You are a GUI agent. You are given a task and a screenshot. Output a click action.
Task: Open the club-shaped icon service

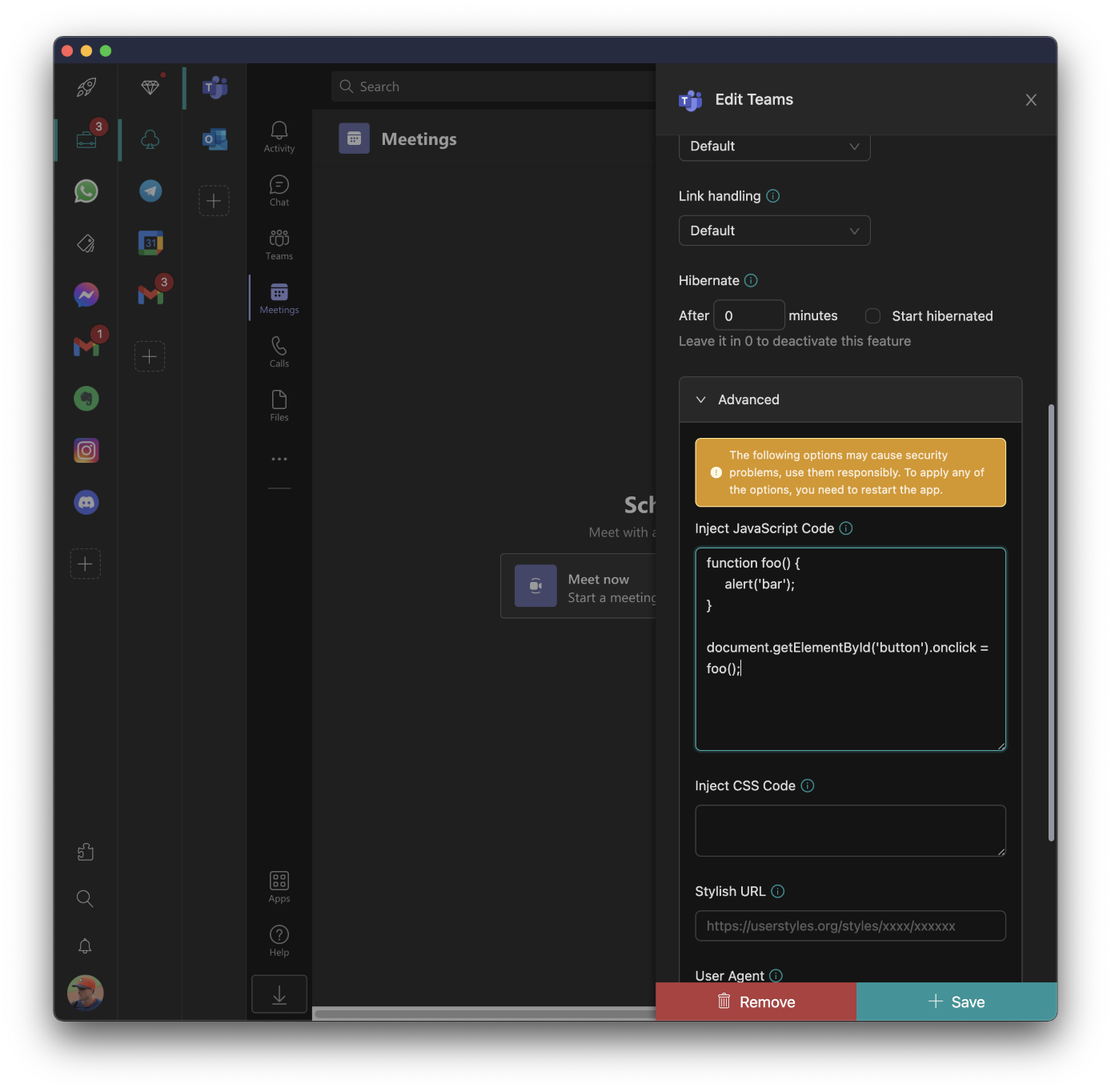[150, 139]
